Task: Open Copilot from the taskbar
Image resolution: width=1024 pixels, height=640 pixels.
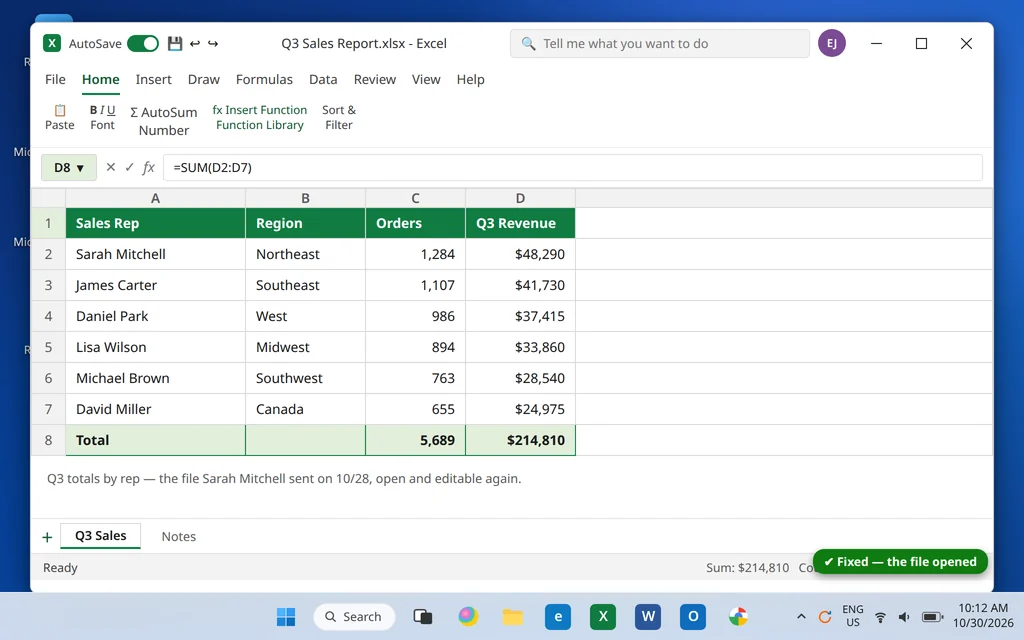Action: click(x=468, y=616)
